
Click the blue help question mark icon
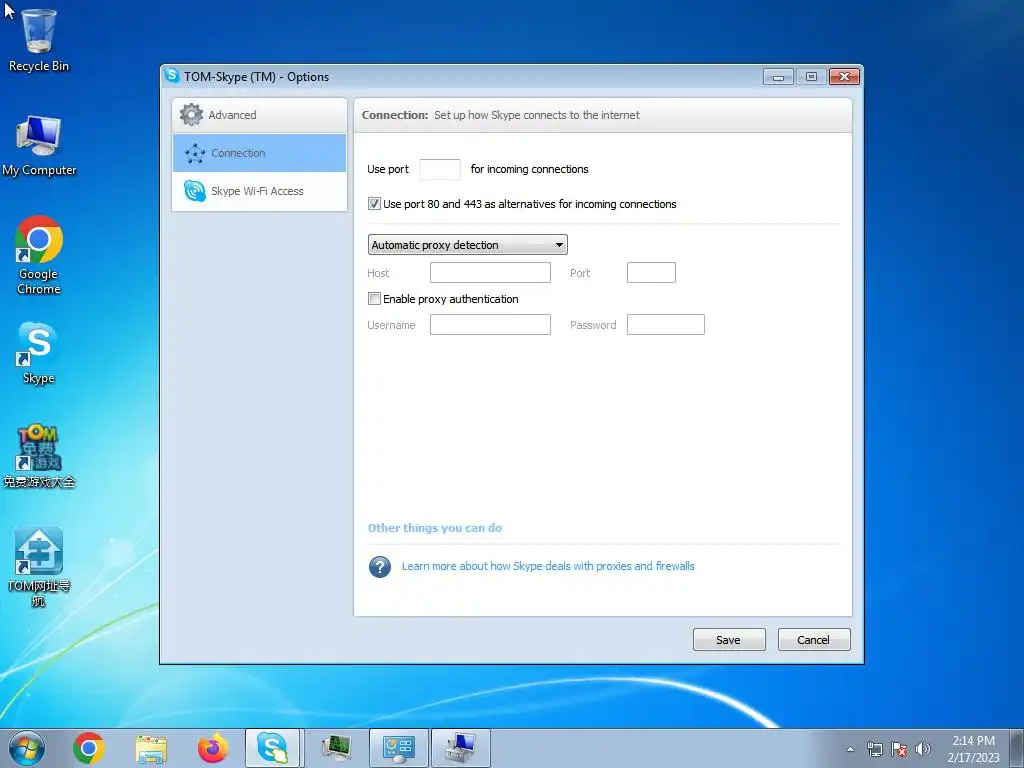point(379,566)
